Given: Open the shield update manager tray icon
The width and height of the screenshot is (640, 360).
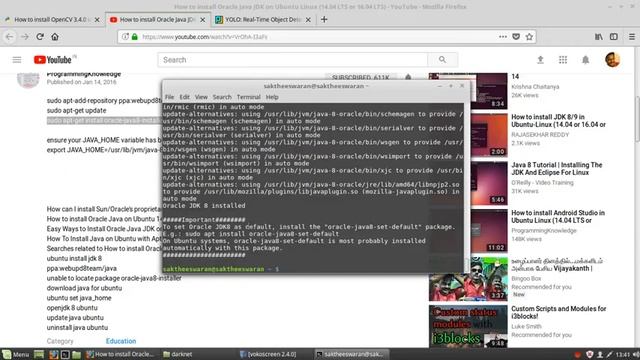Looking at the screenshot, I should point(589,355).
